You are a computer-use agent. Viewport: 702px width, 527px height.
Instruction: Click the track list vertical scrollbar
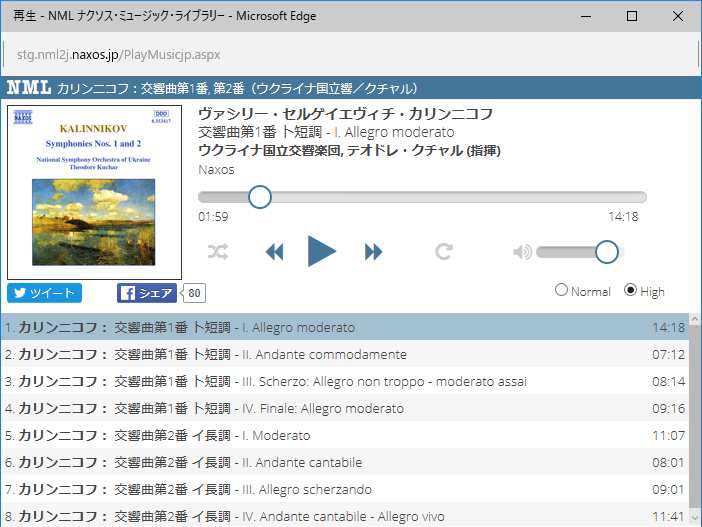695,420
